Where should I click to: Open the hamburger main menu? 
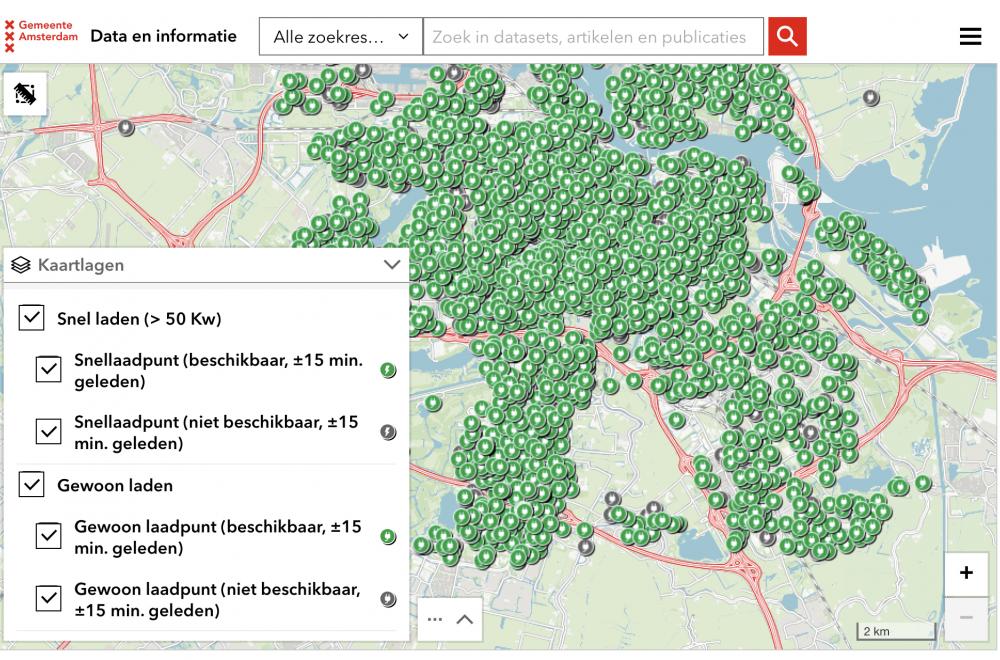point(970,36)
